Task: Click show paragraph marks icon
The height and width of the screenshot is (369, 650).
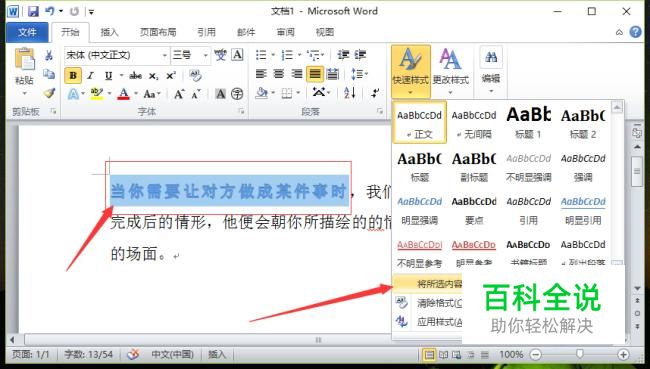Action: pos(375,93)
